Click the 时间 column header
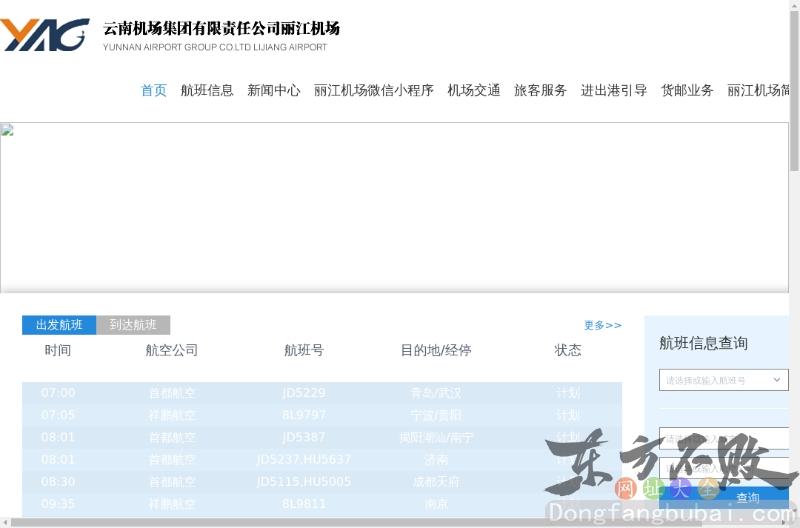 tap(58, 350)
